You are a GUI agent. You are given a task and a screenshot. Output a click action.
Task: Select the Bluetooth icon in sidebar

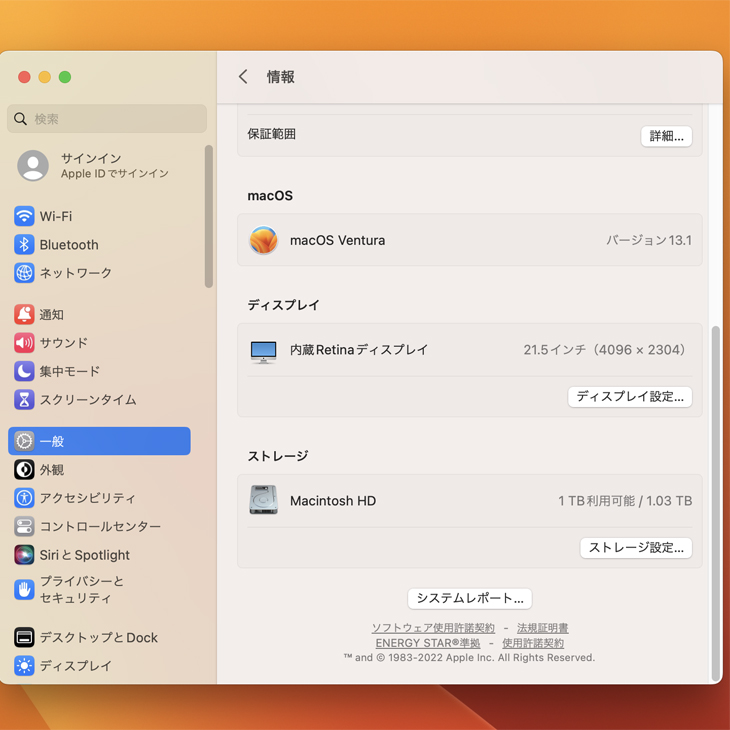pos(24,245)
